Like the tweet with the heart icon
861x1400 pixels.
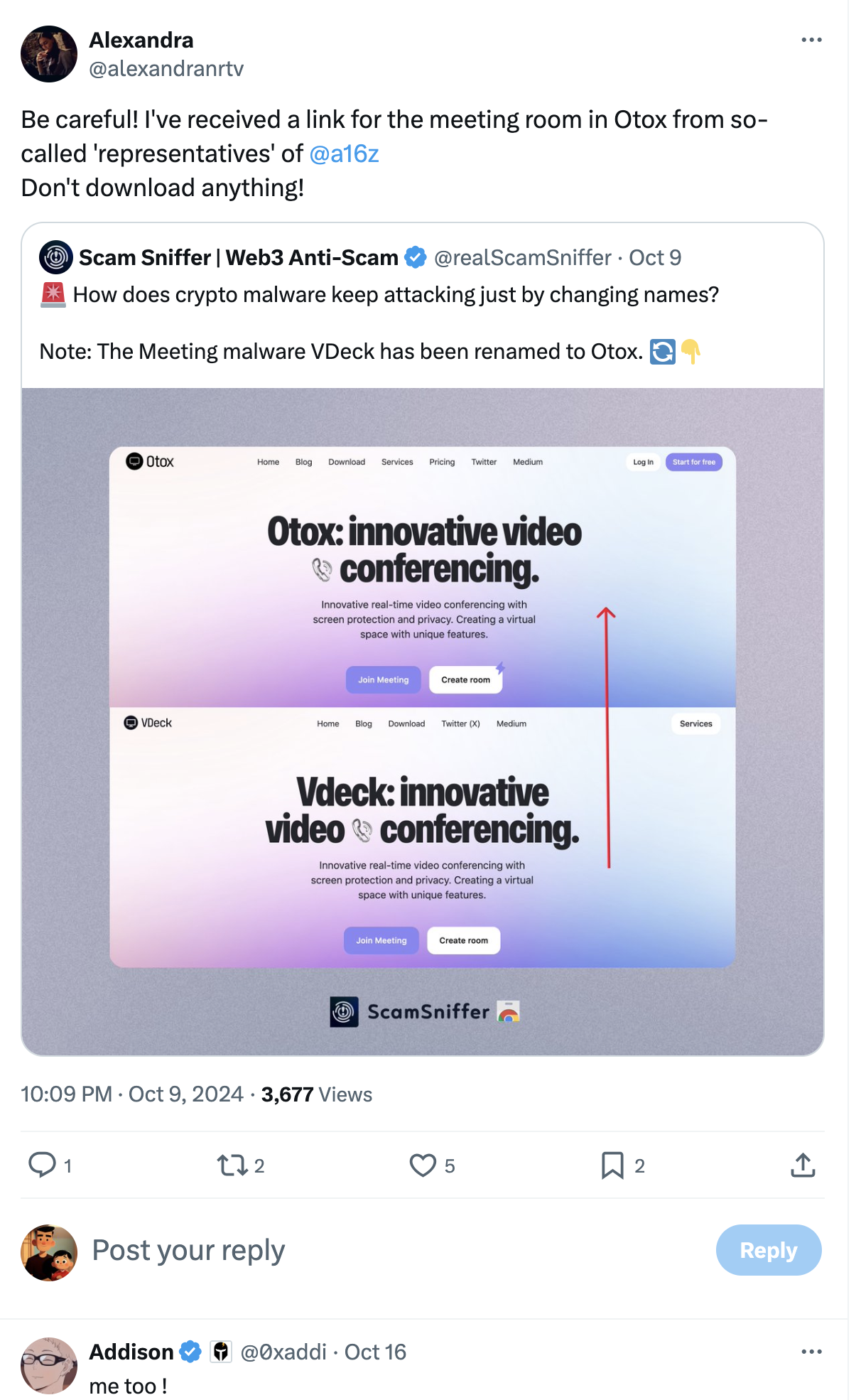coord(423,1165)
